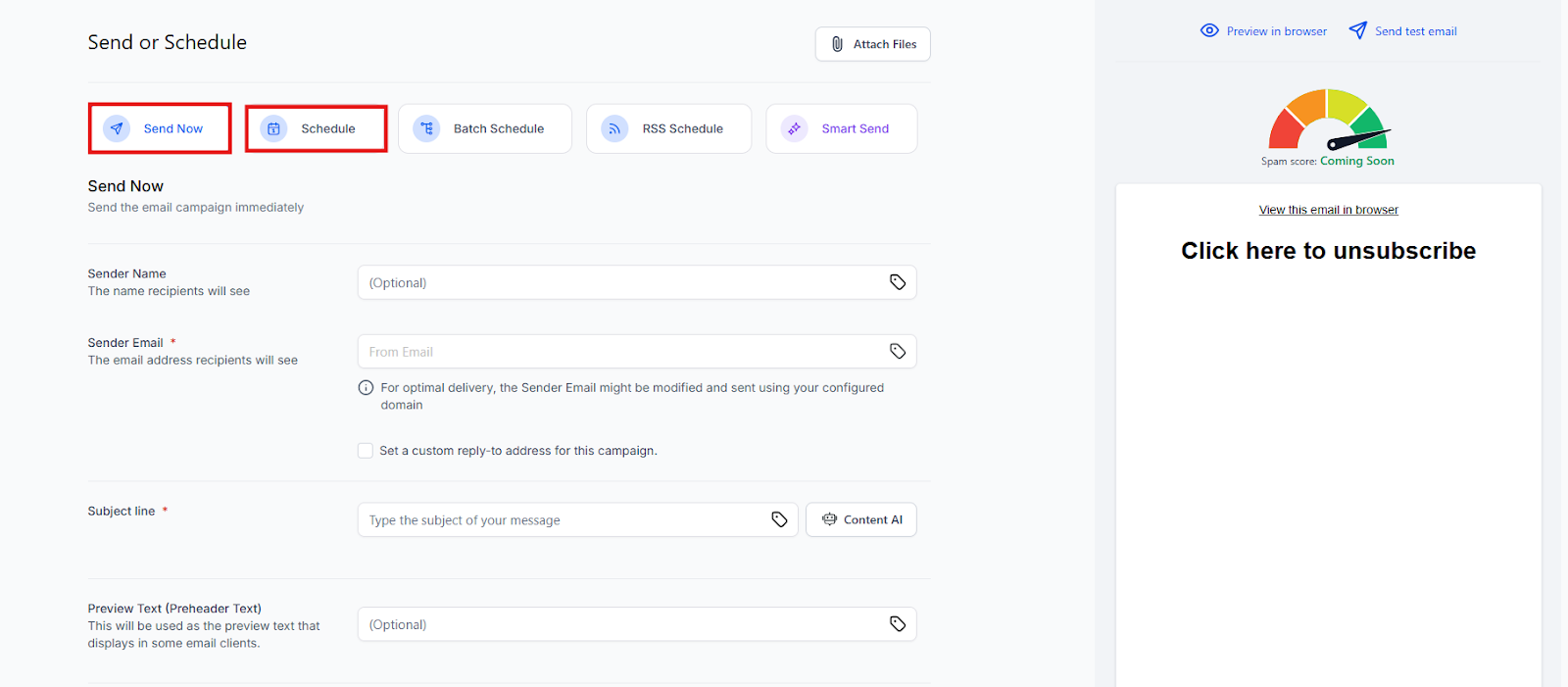Image resolution: width=1568 pixels, height=687 pixels.
Task: Select the Send Now option
Action: pyautogui.click(x=160, y=128)
